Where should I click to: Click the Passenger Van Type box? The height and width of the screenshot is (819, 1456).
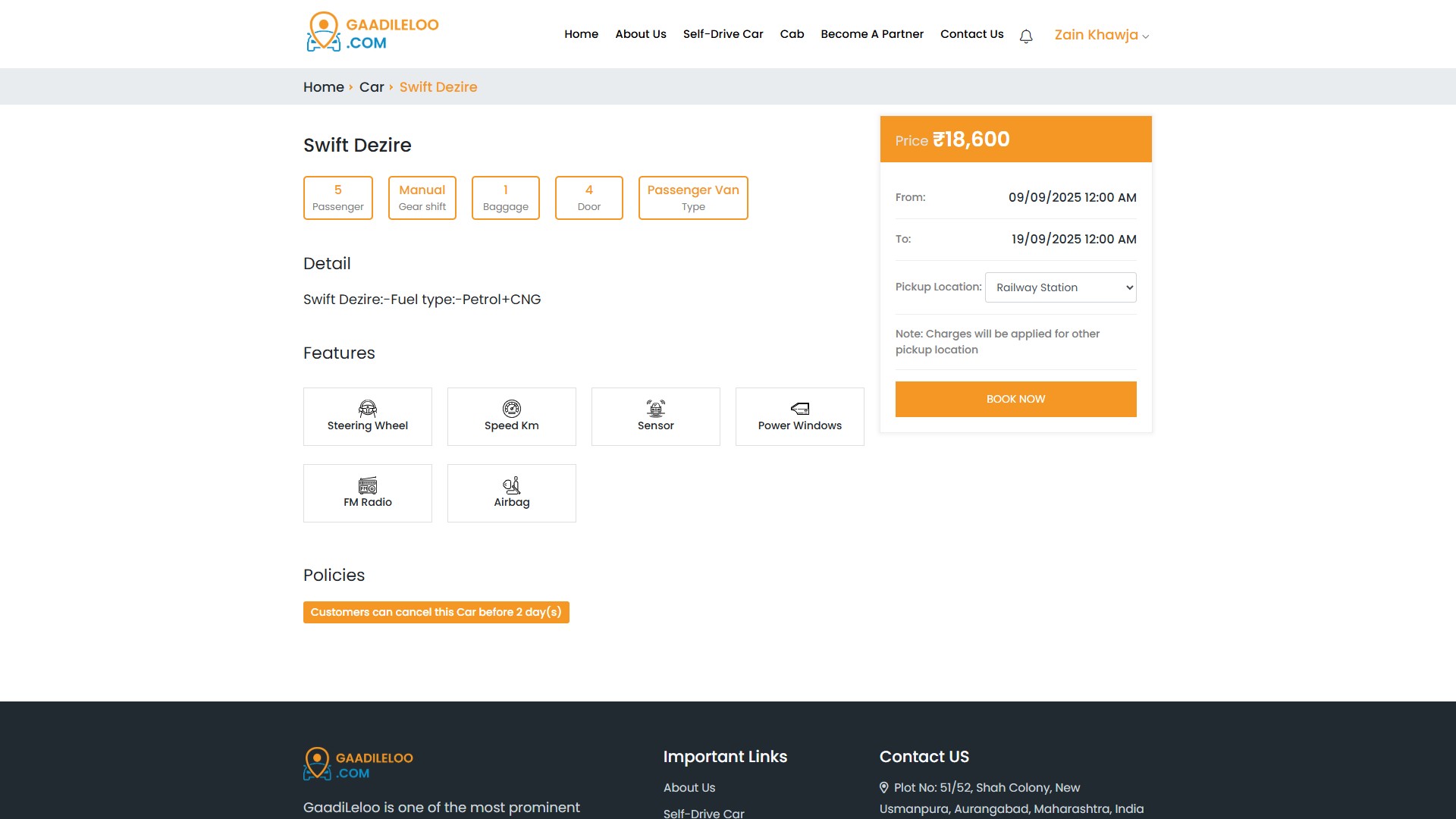click(x=693, y=198)
